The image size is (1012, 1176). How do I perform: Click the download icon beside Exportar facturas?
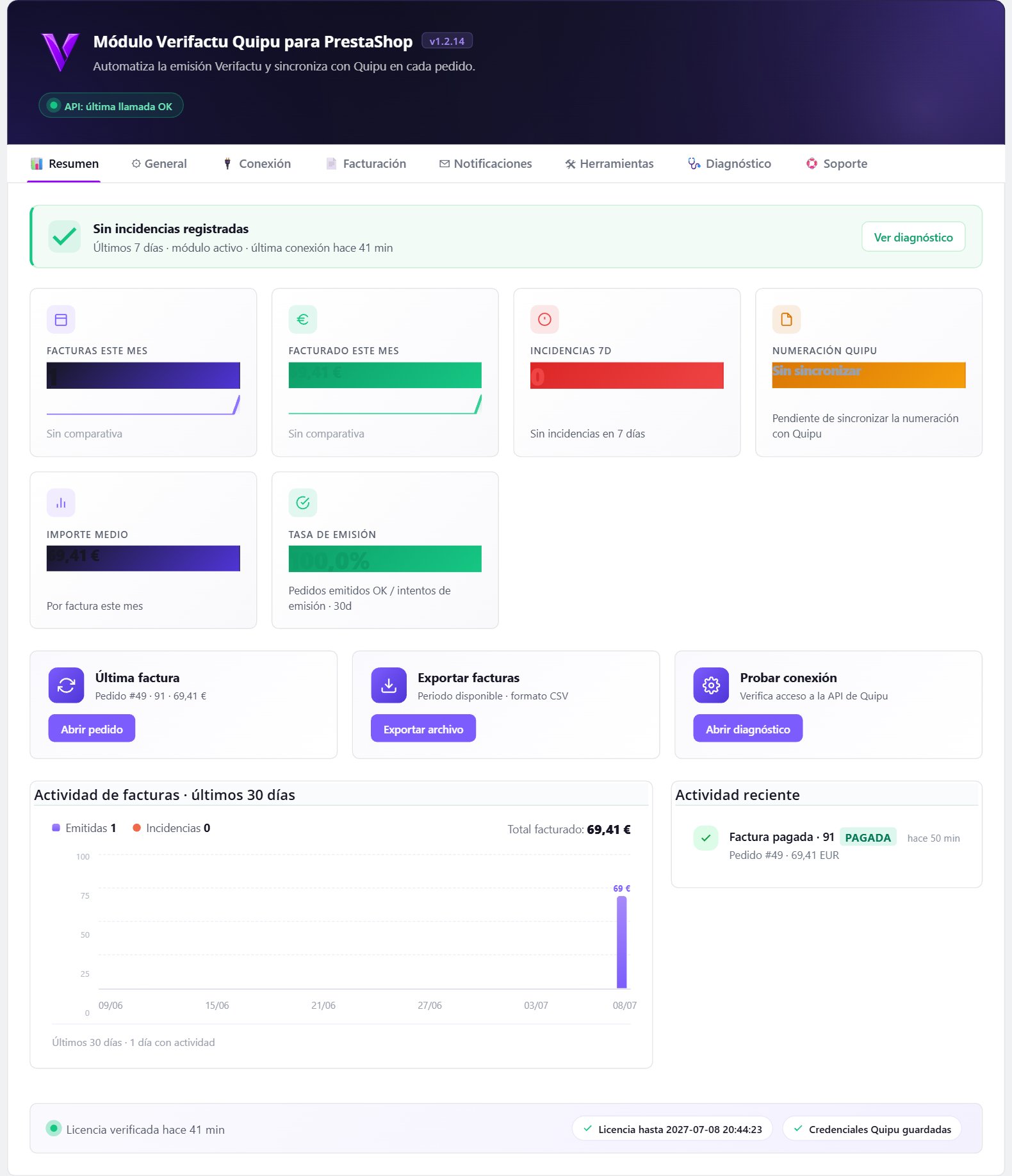[x=389, y=685]
